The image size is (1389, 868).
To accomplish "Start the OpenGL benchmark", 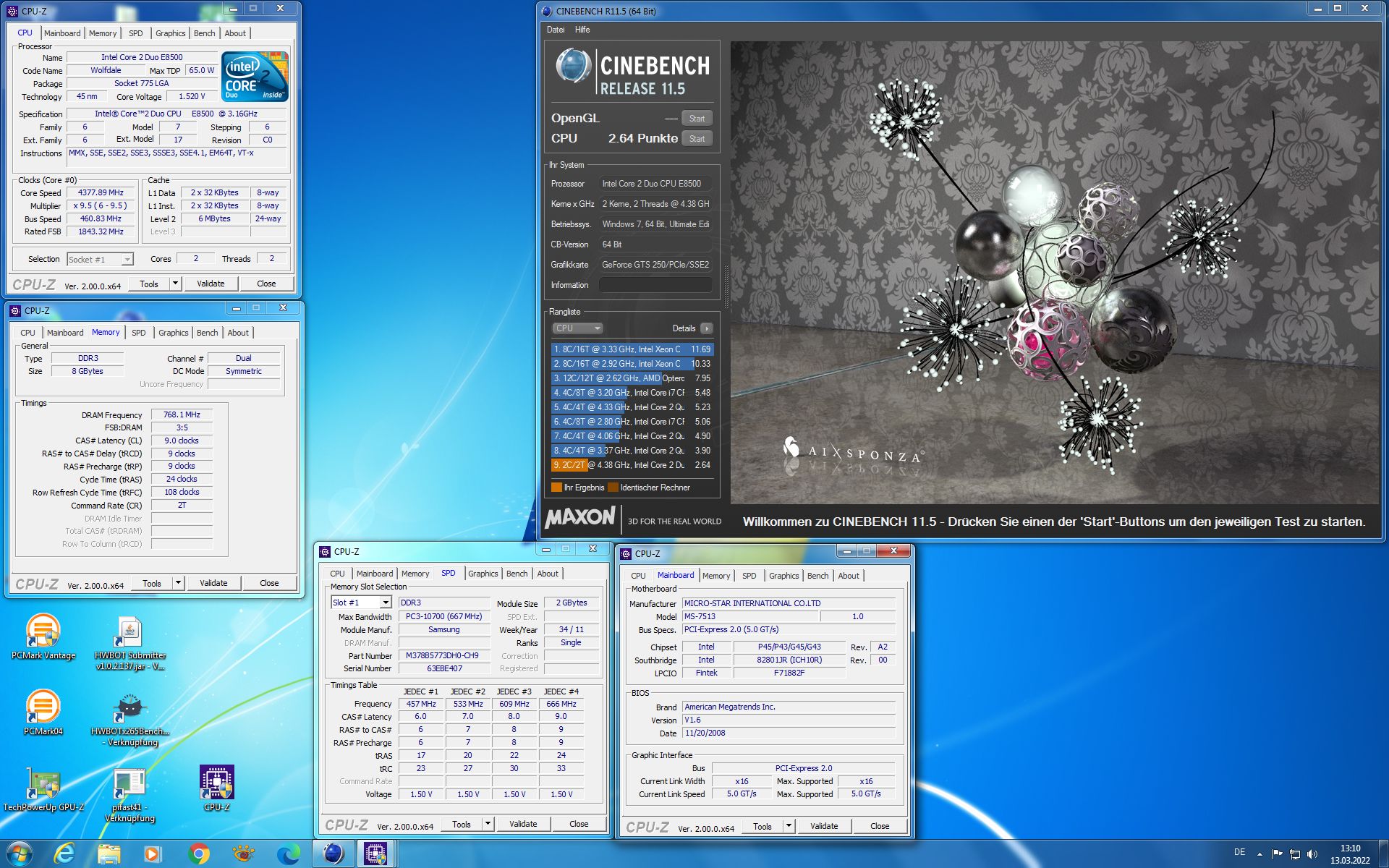I will click(x=697, y=119).
